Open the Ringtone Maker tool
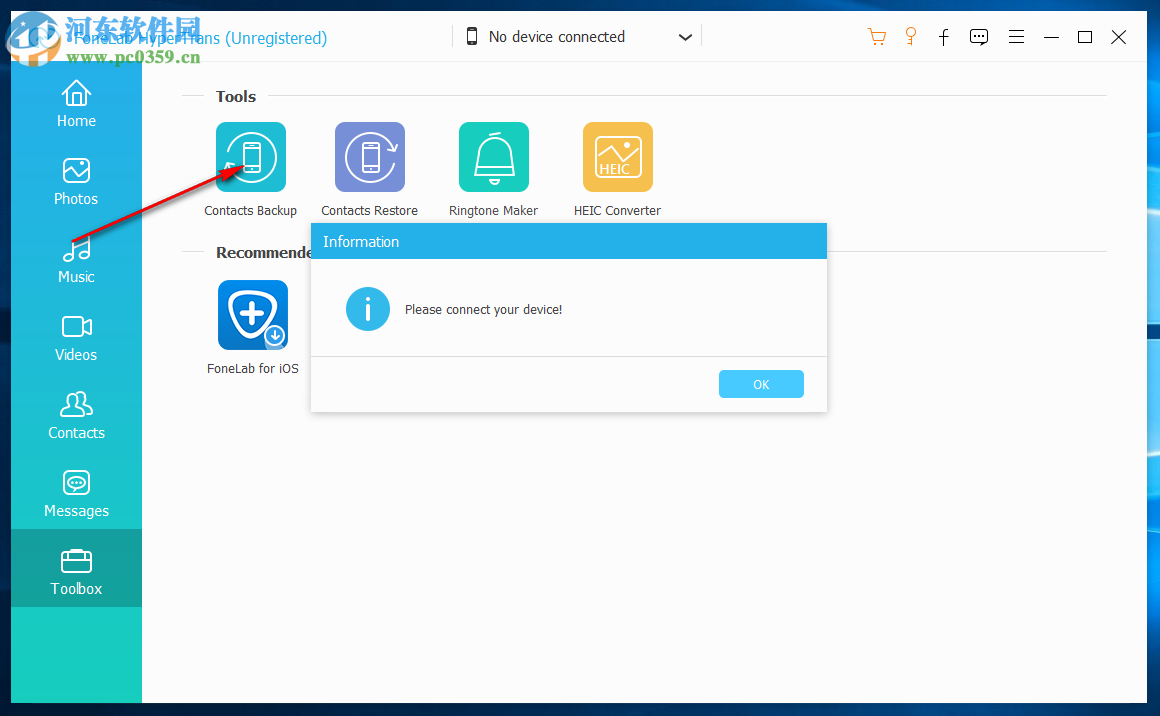Screen dimensions: 1160x716 tap(493, 157)
